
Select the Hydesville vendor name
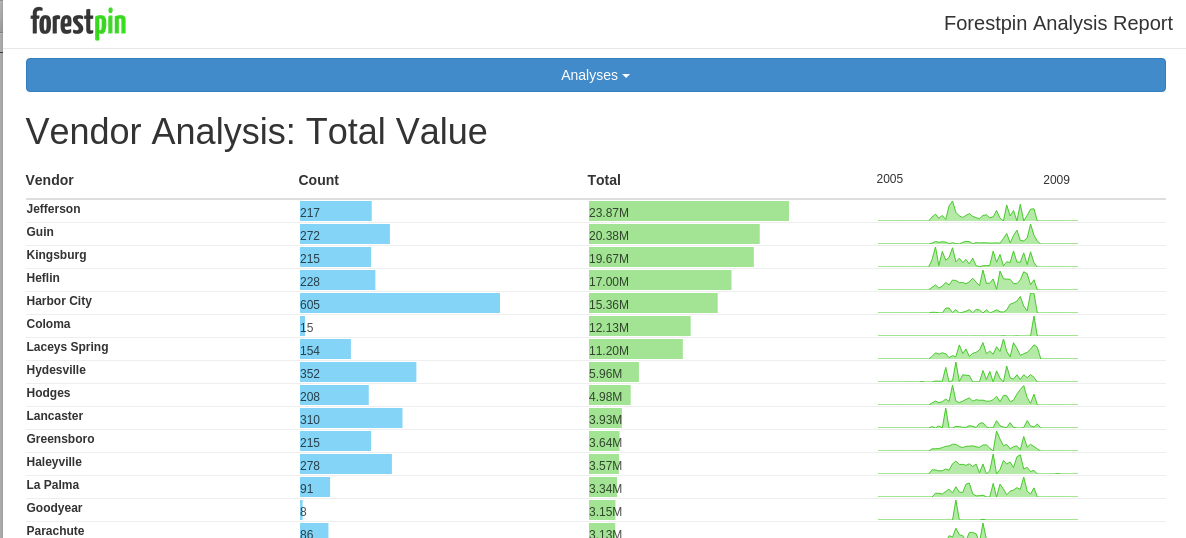coord(56,370)
